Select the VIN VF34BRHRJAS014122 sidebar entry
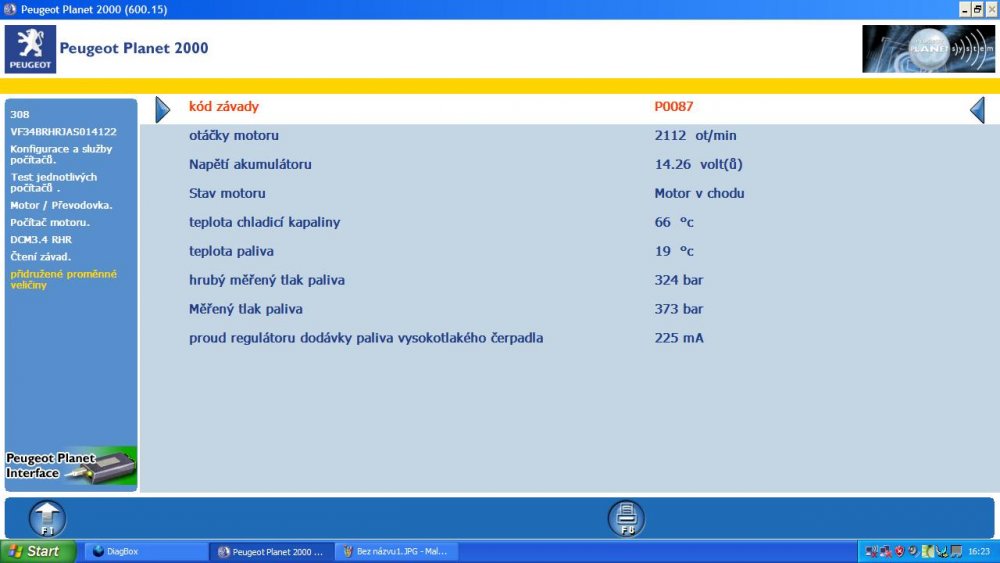The image size is (1000, 563). click(63, 131)
